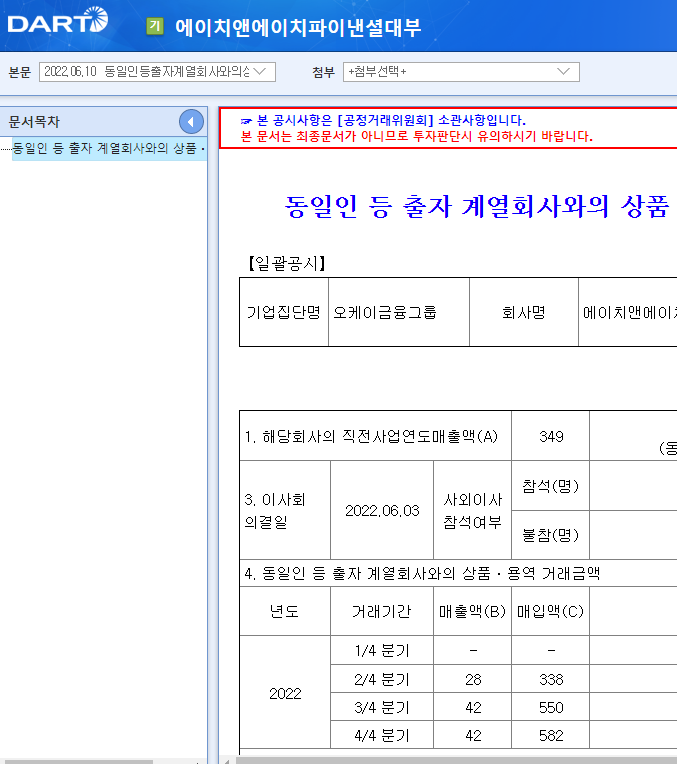Click the company title 에이치앤에이치파이낸셜대부
677x764 pixels.
point(298,27)
